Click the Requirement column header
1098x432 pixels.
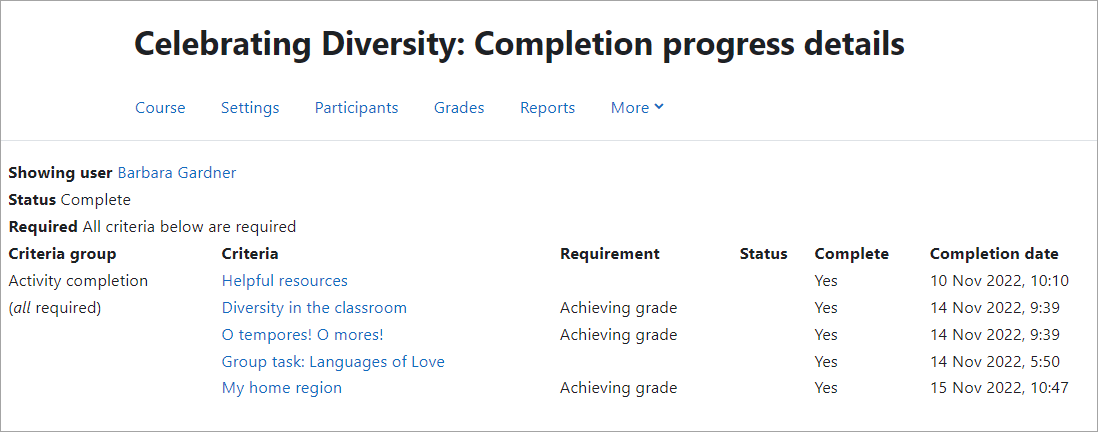point(610,254)
